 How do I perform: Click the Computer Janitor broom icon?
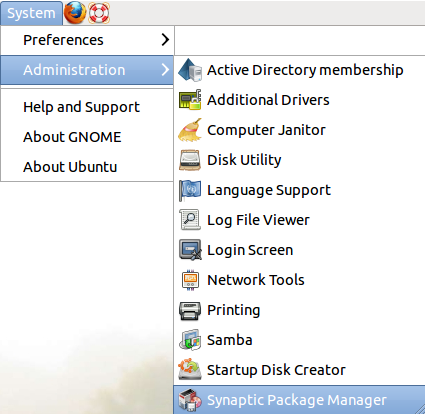click(x=190, y=130)
